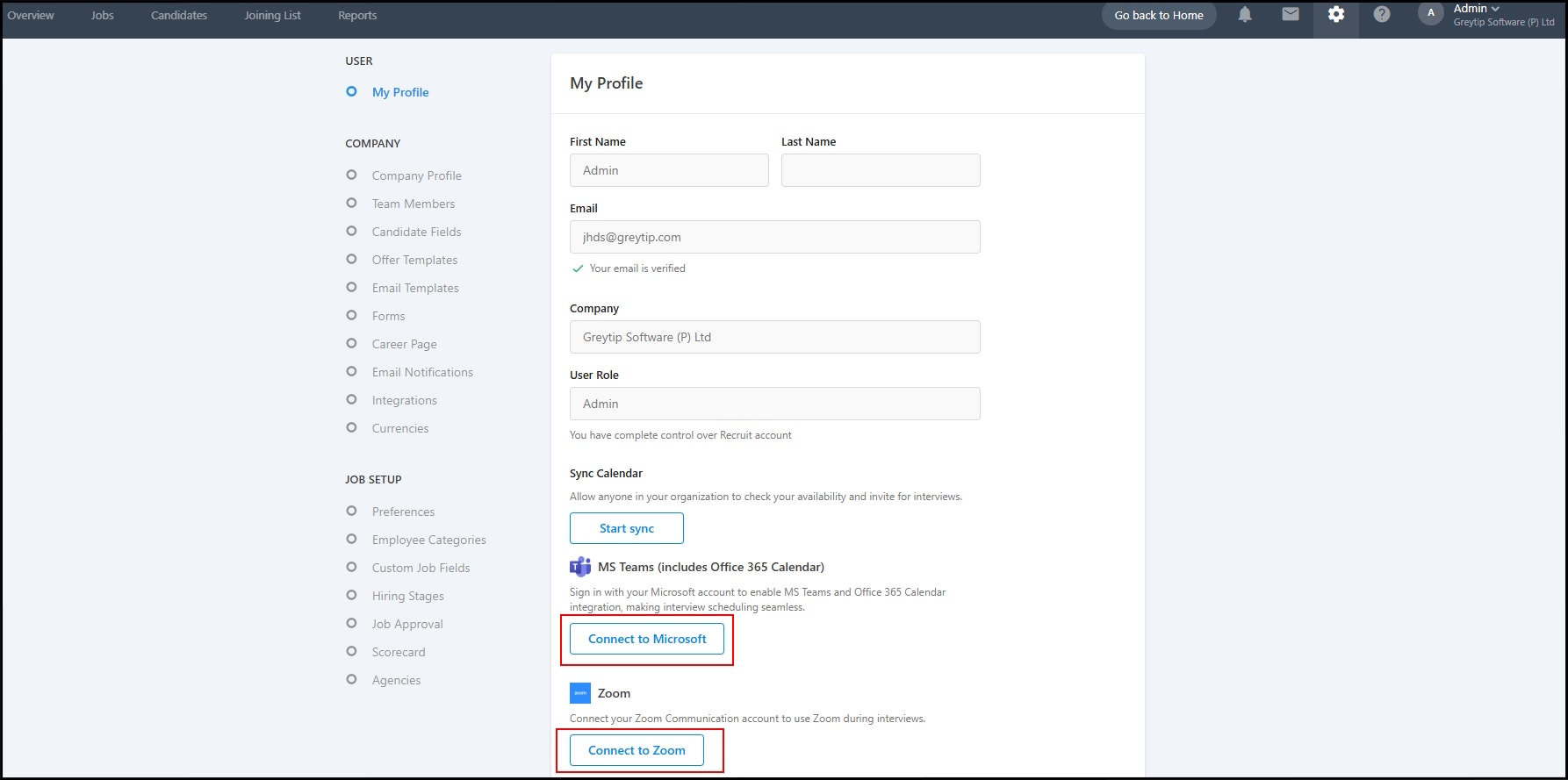Go to the Overview tab
This screenshot has width=1568, height=780.
tap(31, 15)
